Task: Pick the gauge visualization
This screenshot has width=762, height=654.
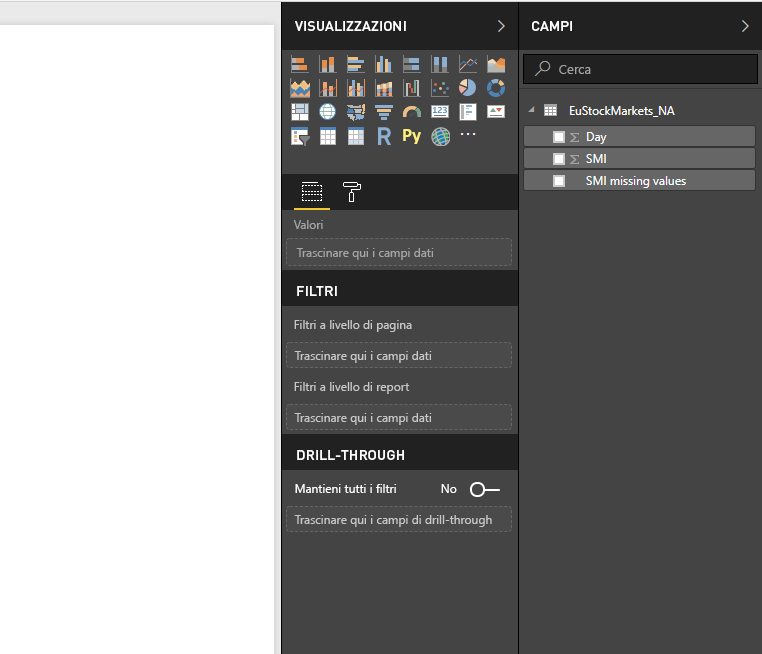Action: point(412,112)
